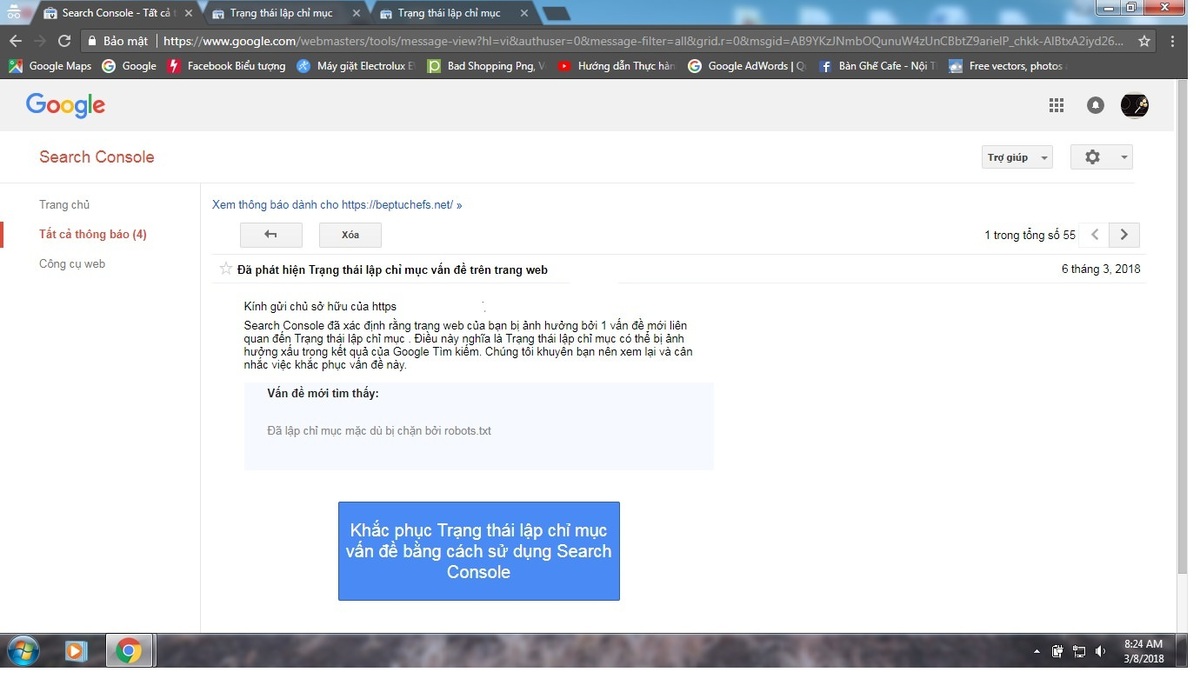Switch to the second Trạng thái lập chỉ mục tab

click(x=284, y=13)
